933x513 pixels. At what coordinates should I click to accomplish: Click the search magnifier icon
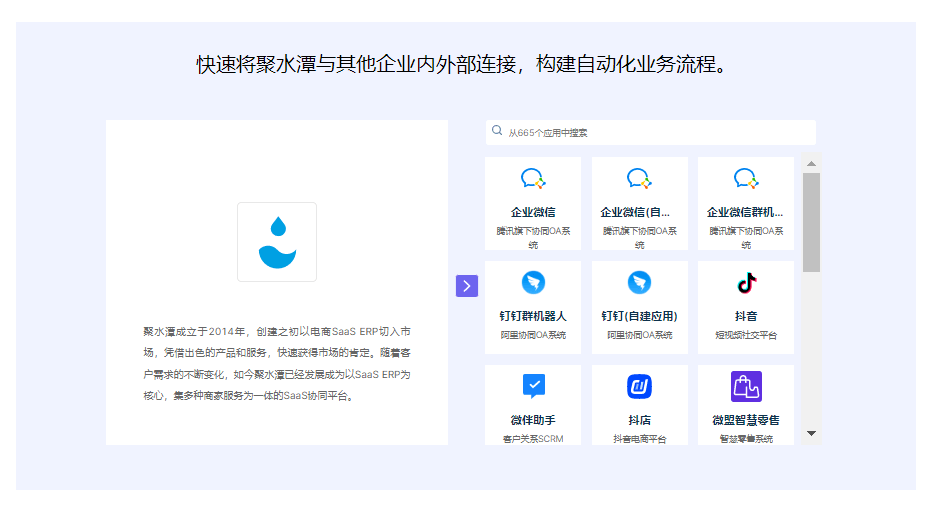tap(497, 131)
